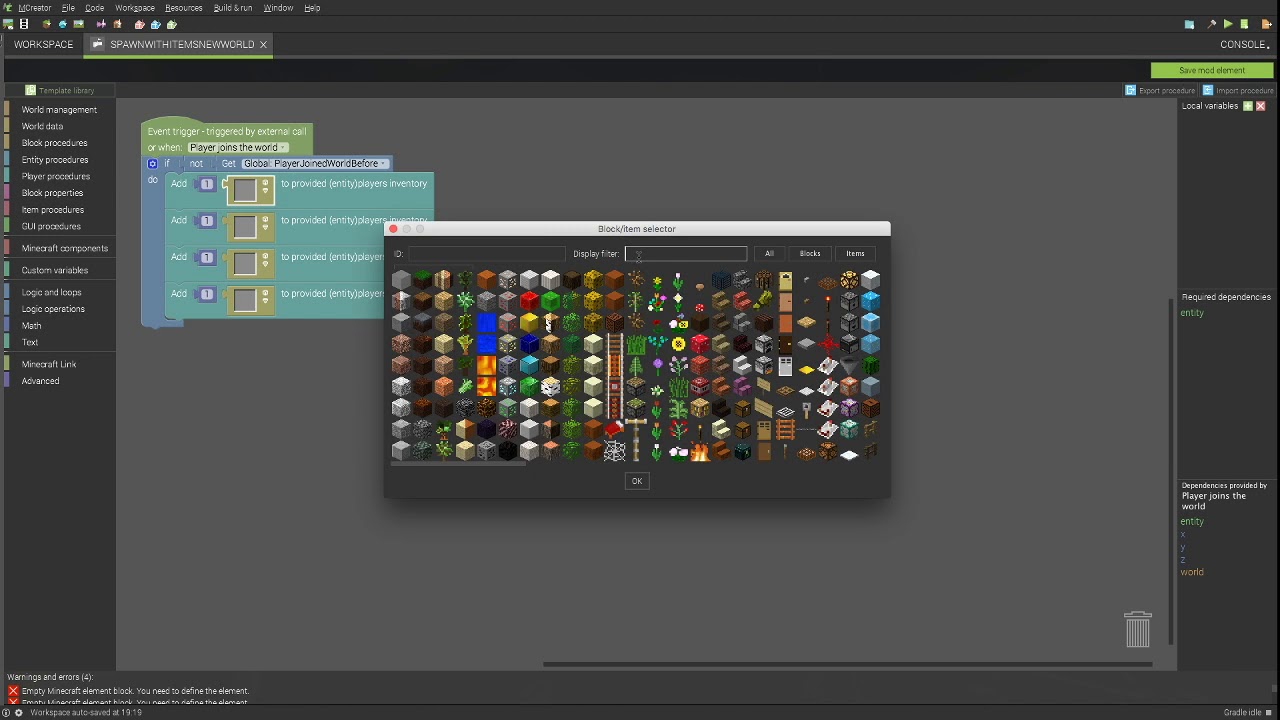1280x720 pixels.
Task: Click the green run arrow in top-right toolbar
Action: pos(1228,24)
